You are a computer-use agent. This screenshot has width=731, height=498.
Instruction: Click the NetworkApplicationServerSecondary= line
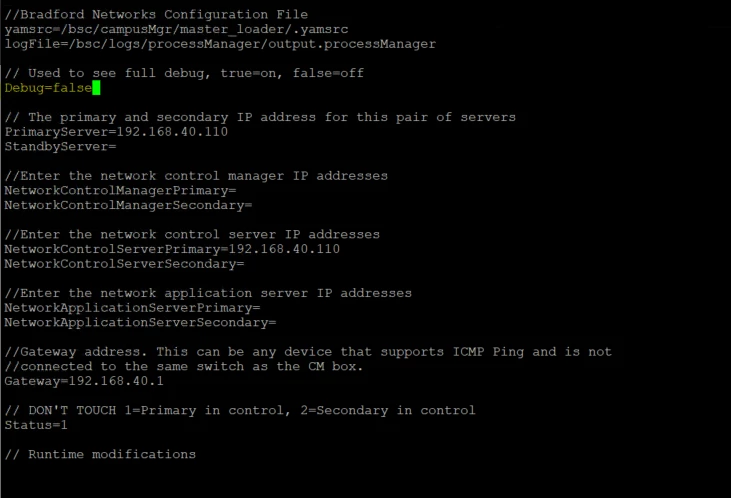pyautogui.click(x=140, y=323)
